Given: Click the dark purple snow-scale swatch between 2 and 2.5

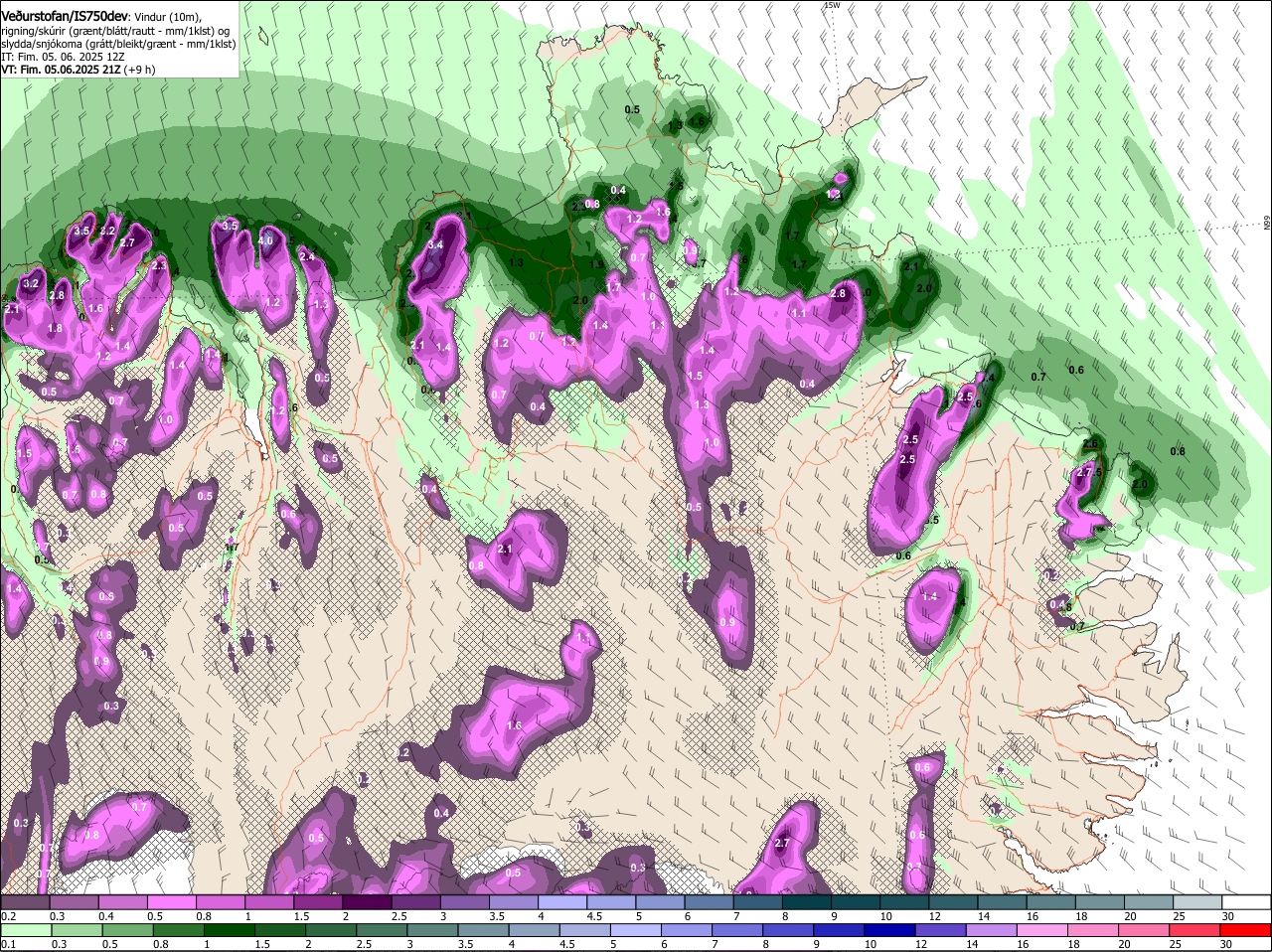Looking at the screenshot, I should pyautogui.click(x=367, y=901).
